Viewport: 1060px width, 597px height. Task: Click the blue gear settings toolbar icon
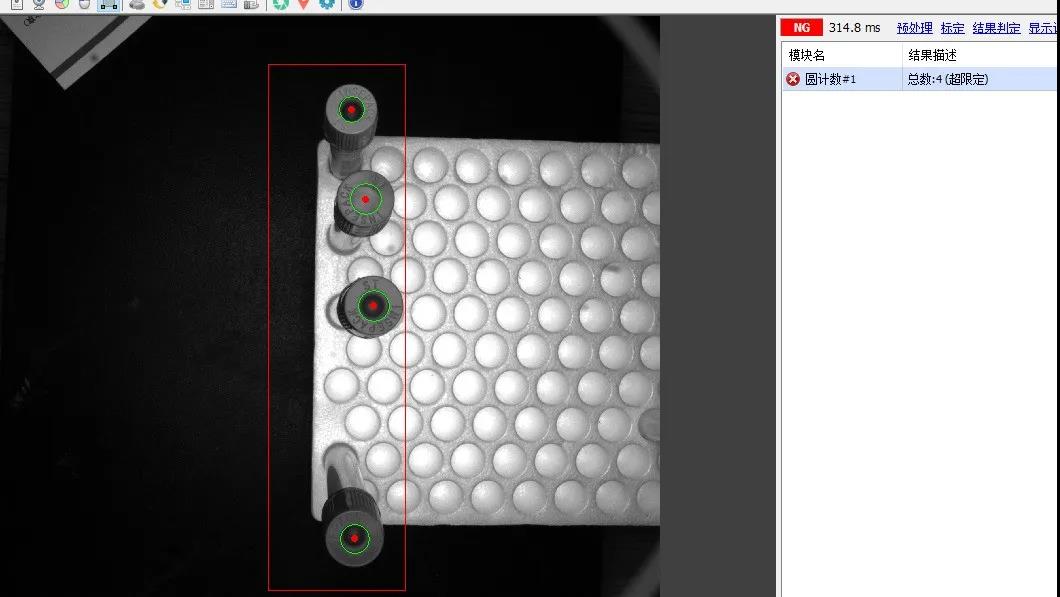(x=327, y=4)
